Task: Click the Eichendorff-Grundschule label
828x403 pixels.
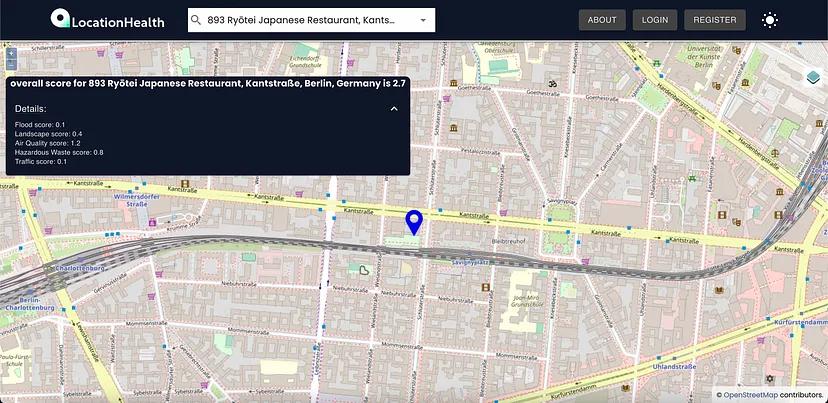Action: point(307,61)
